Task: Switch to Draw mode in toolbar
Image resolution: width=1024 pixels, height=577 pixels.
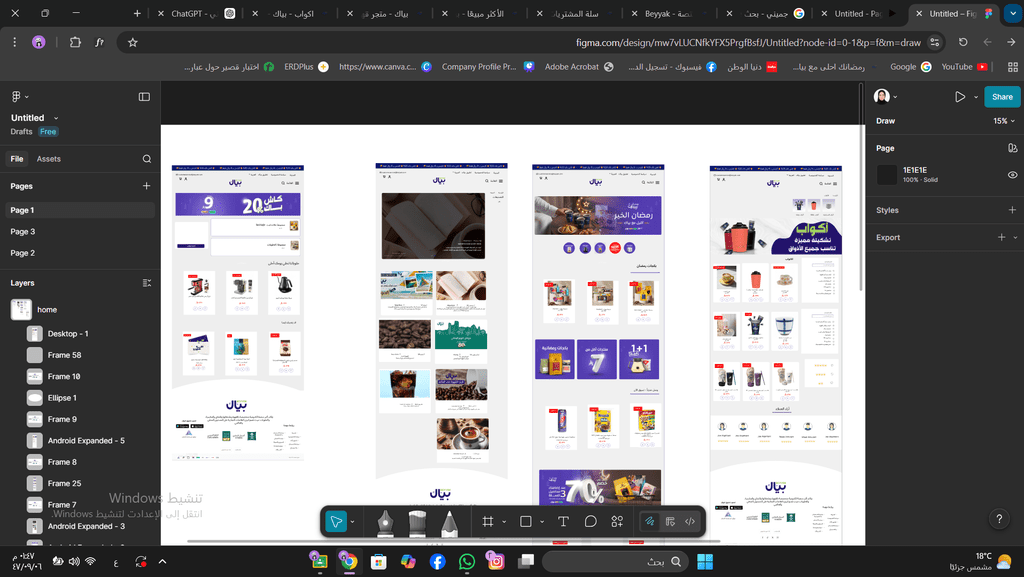Action: [650, 522]
